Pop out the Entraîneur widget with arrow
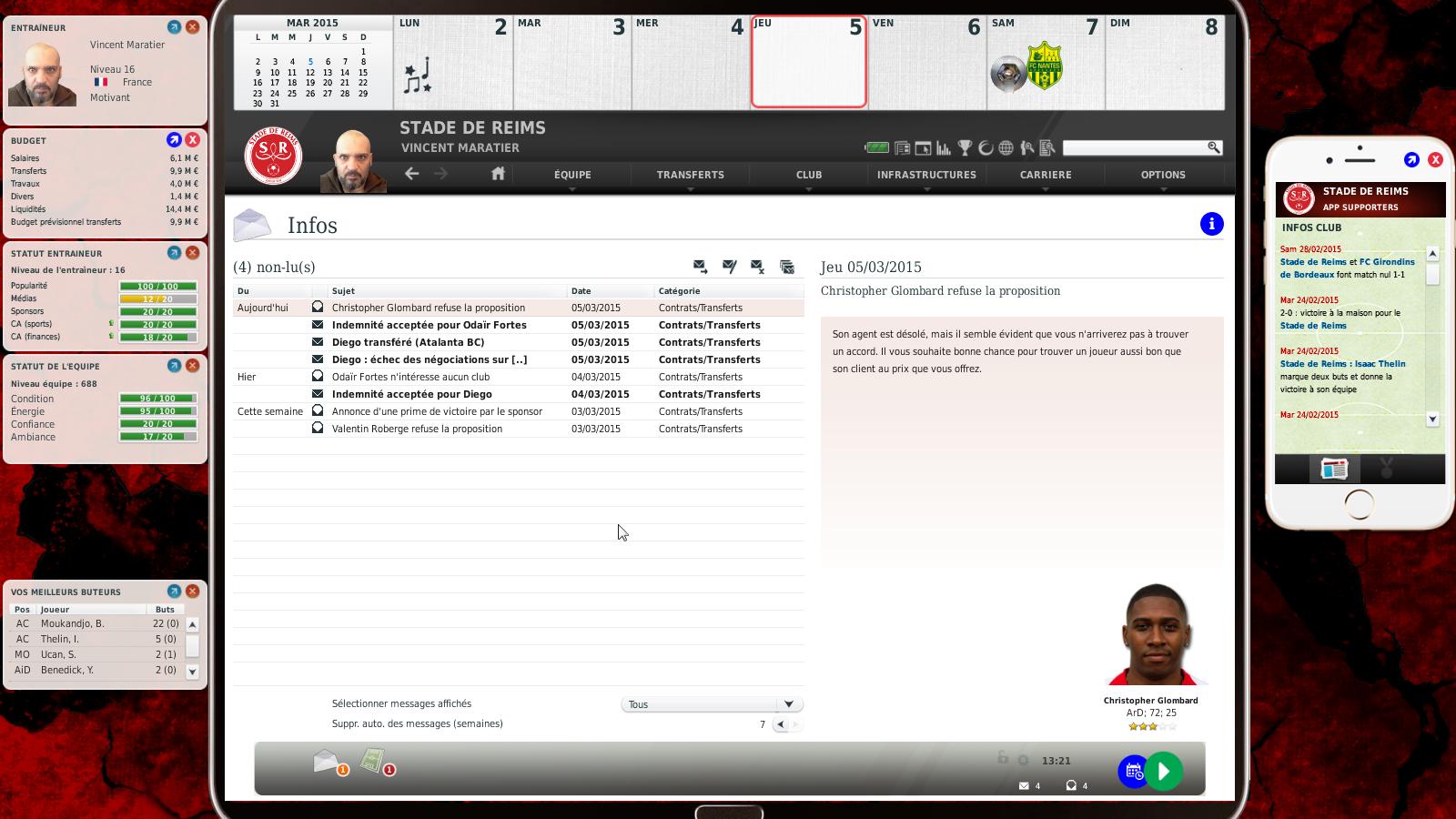 tap(174, 27)
